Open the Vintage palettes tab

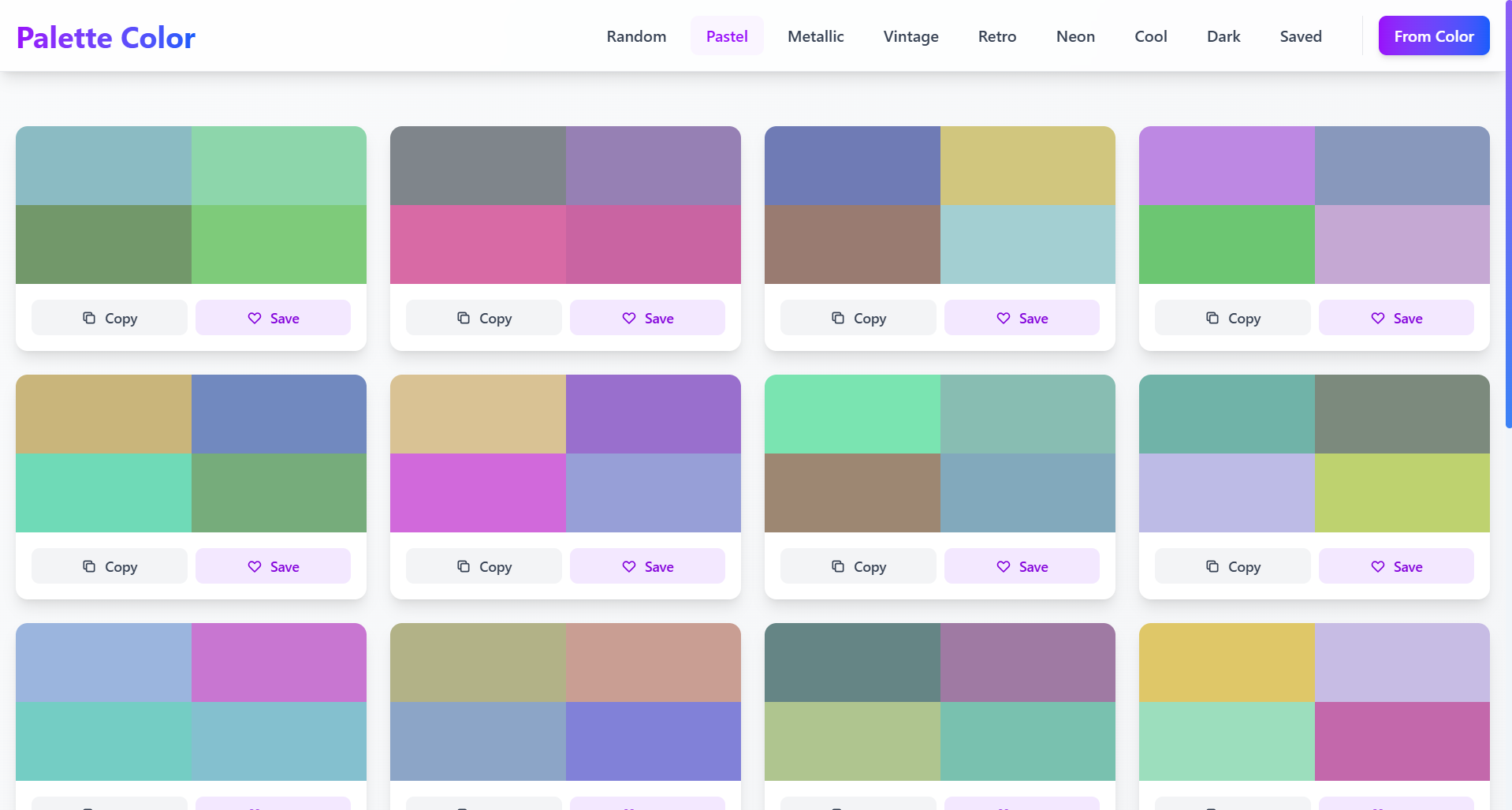point(911,35)
